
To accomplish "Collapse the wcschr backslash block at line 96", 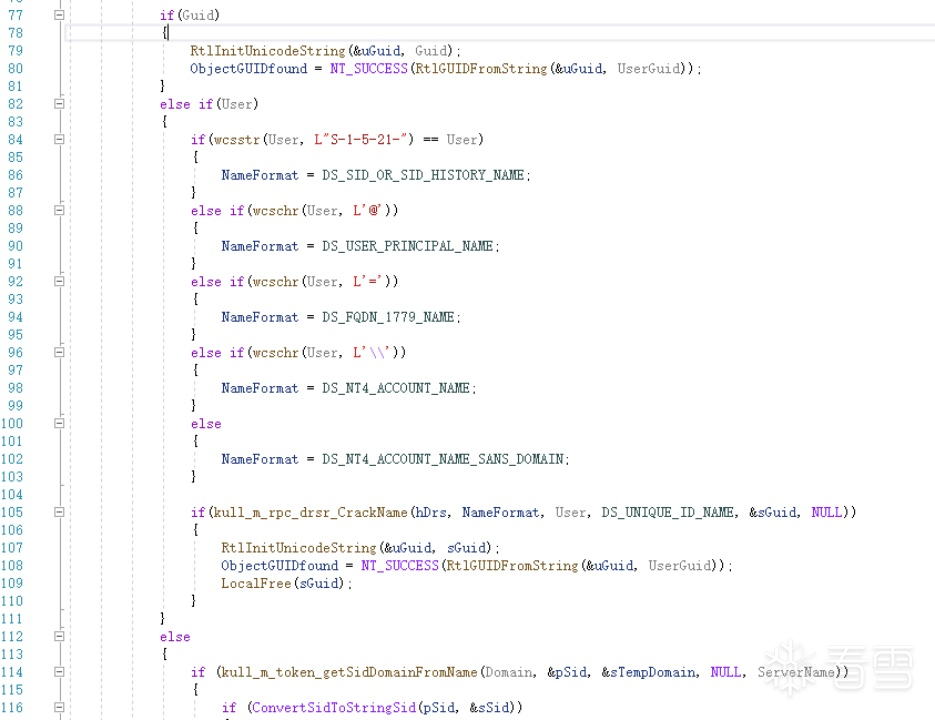I will point(59,352).
